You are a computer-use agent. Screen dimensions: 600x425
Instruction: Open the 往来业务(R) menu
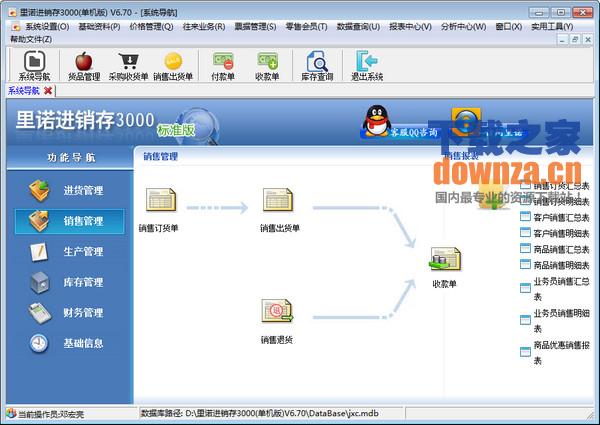(x=204, y=26)
